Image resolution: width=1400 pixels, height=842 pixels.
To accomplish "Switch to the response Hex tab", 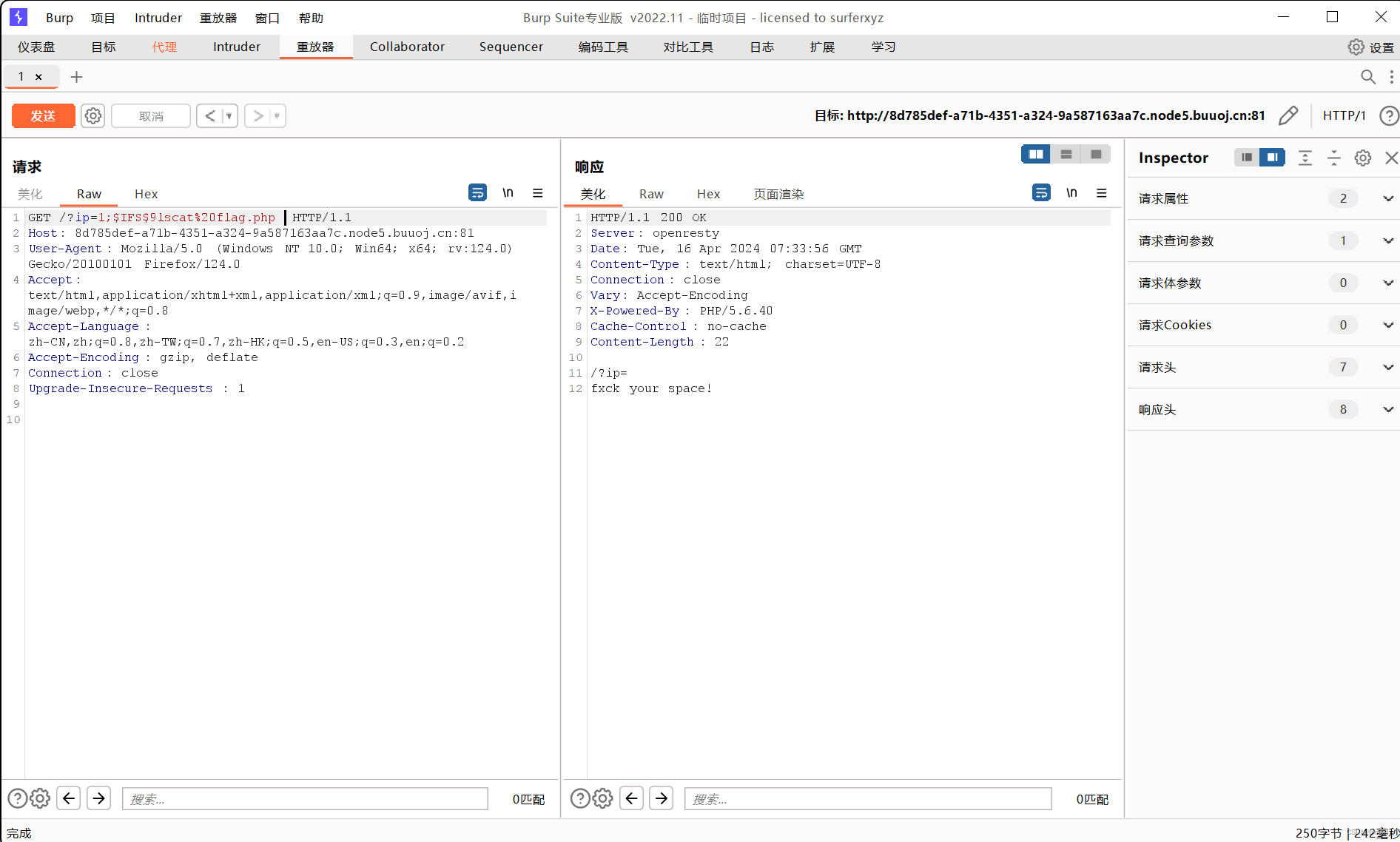I will pyautogui.click(x=708, y=193).
